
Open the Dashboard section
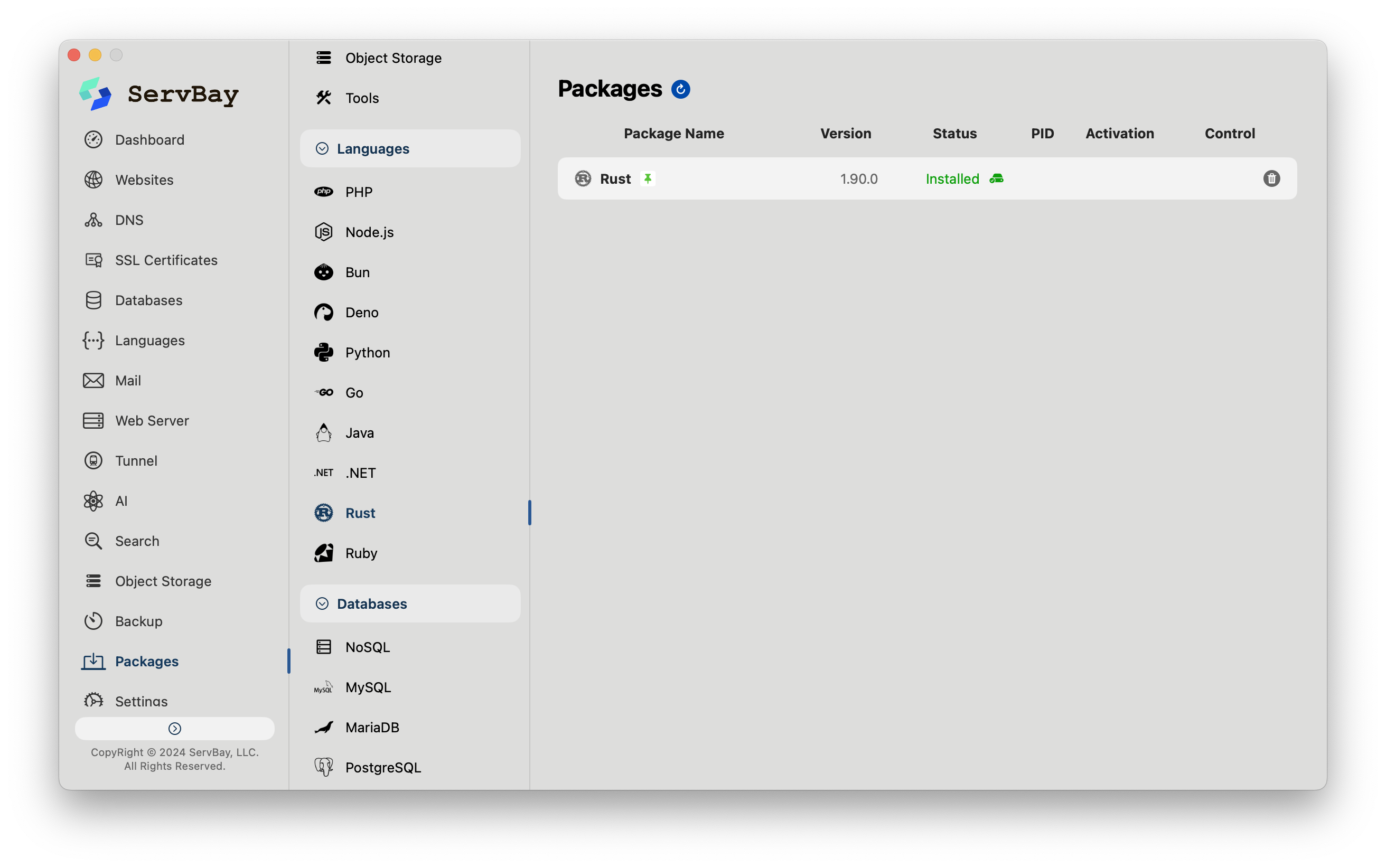tap(149, 139)
